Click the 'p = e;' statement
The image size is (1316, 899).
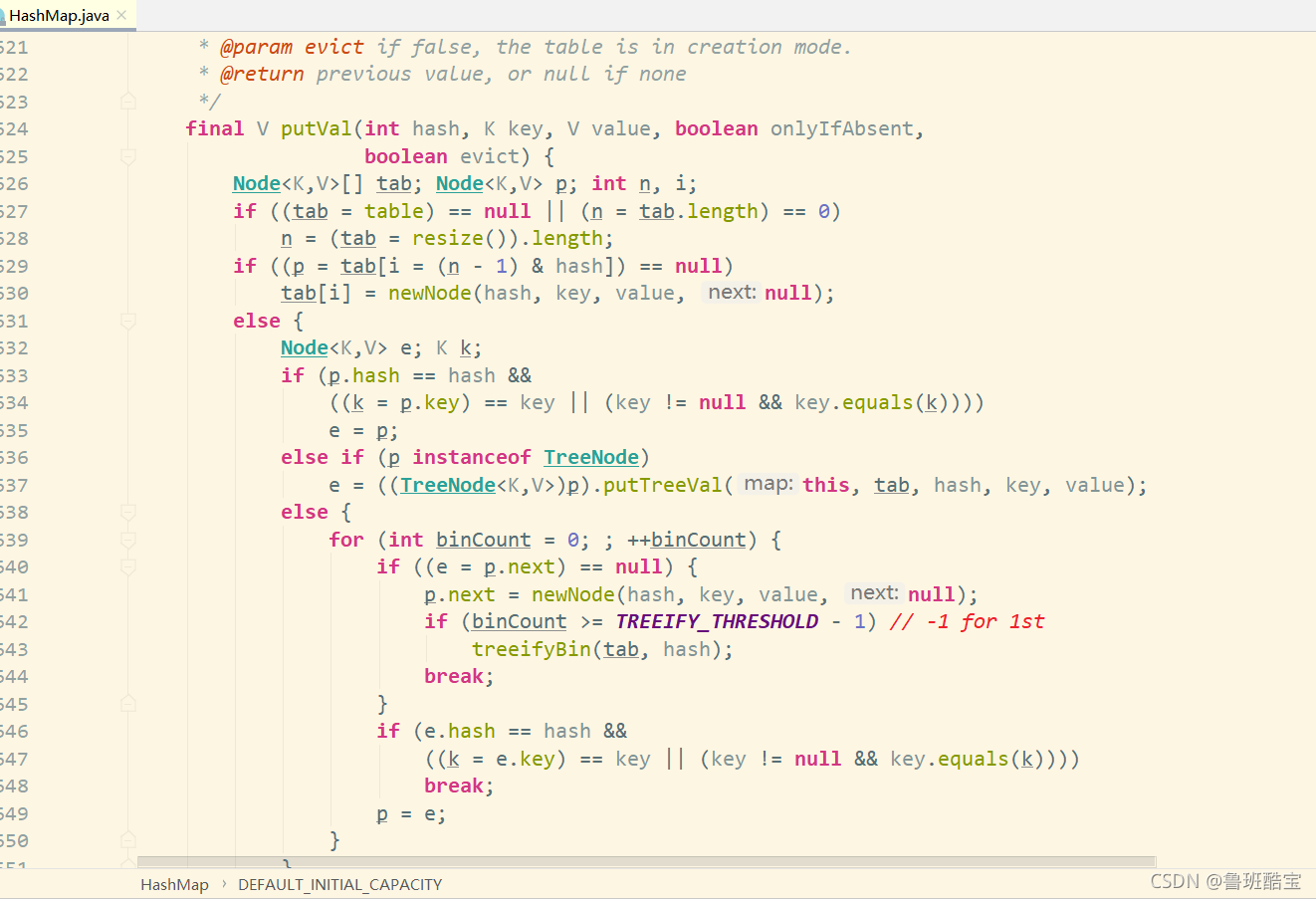pyautogui.click(x=411, y=813)
